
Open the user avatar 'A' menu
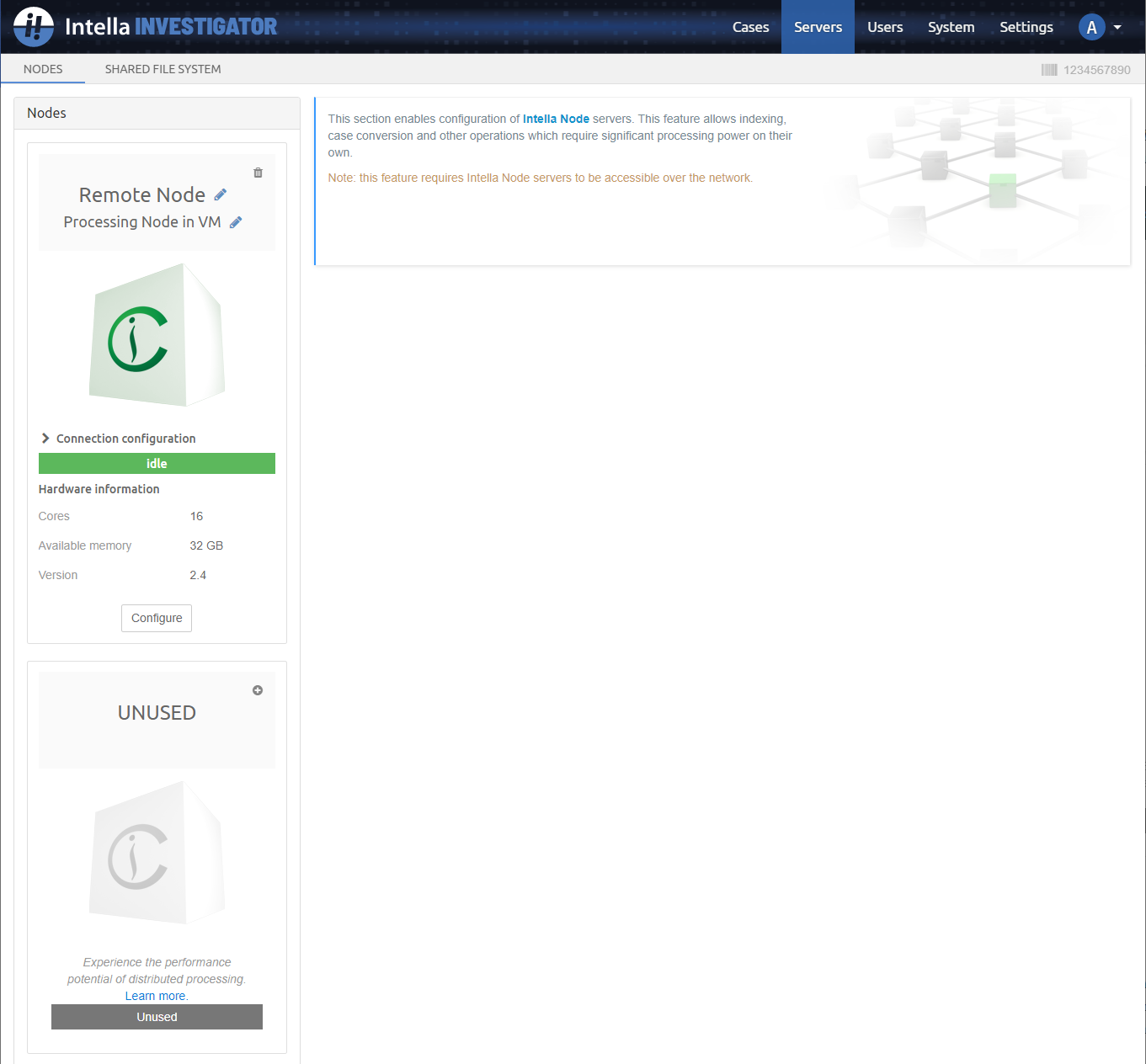point(1091,27)
